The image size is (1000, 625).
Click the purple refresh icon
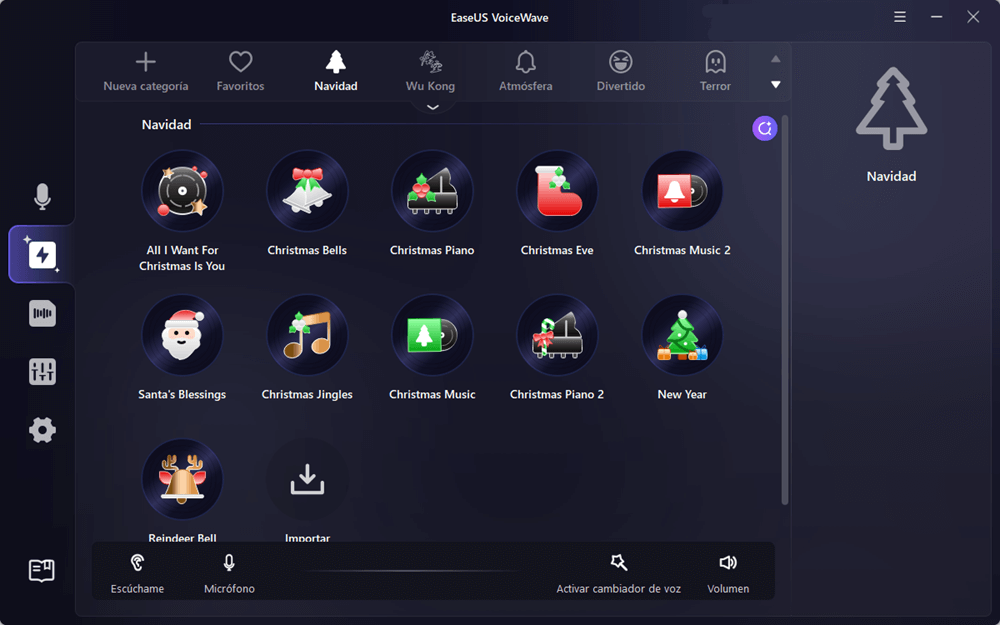click(x=765, y=128)
